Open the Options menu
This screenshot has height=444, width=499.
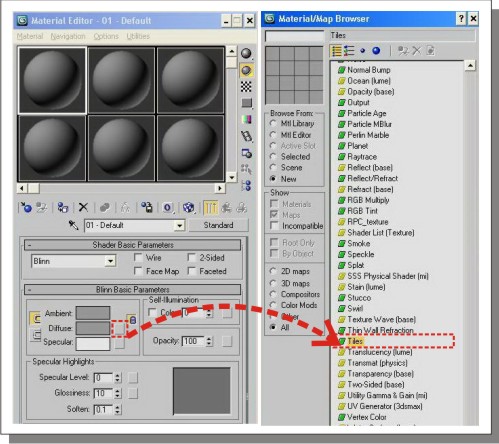point(106,36)
